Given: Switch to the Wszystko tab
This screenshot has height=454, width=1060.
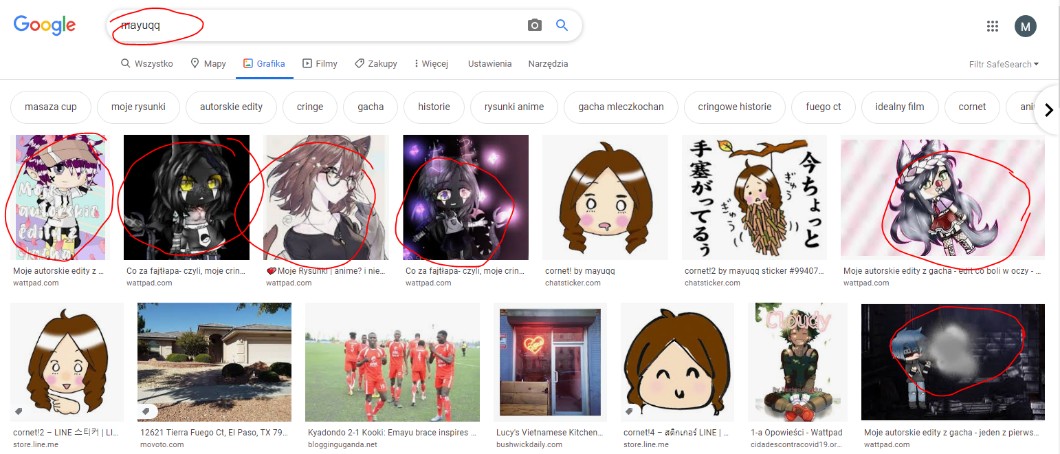Looking at the screenshot, I should click(x=147, y=64).
